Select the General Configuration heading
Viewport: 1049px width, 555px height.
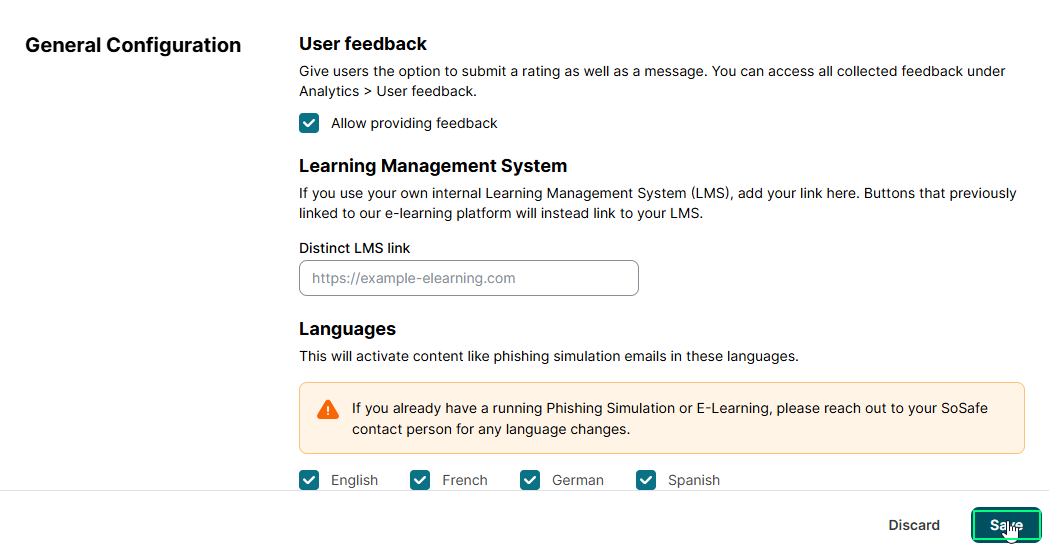click(133, 45)
